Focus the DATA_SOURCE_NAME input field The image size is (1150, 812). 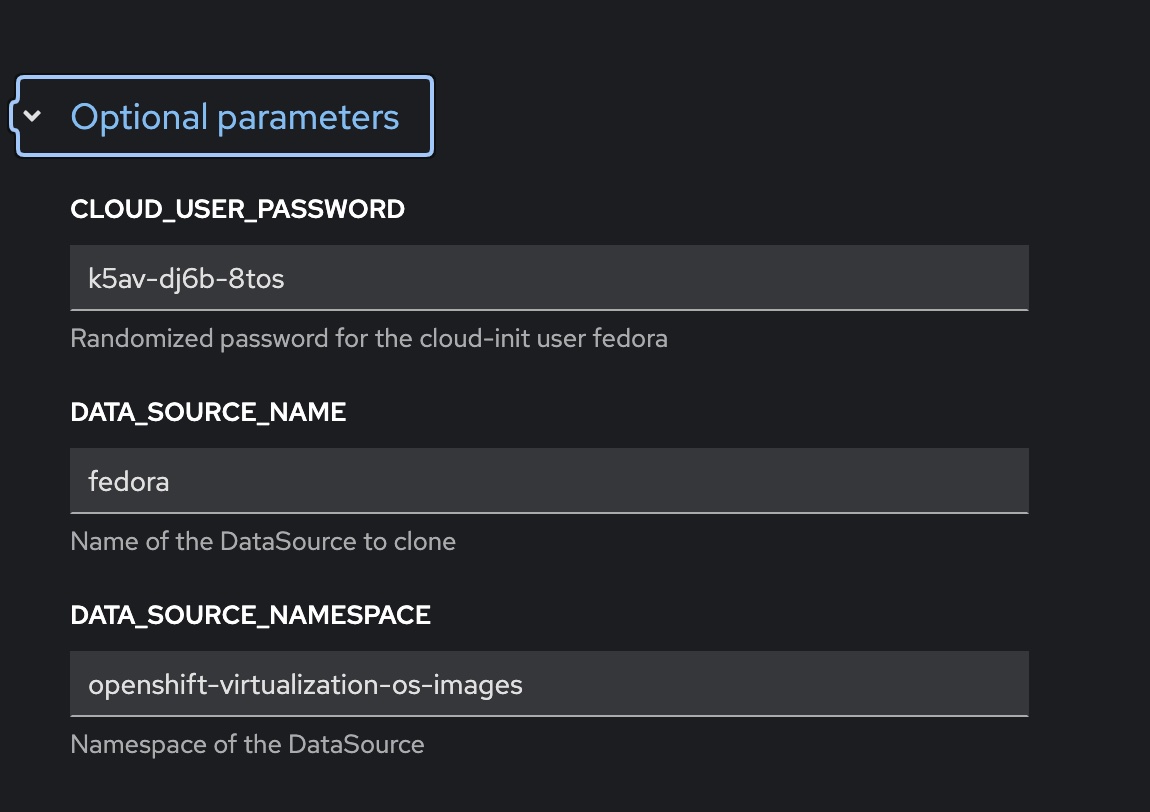(548, 481)
